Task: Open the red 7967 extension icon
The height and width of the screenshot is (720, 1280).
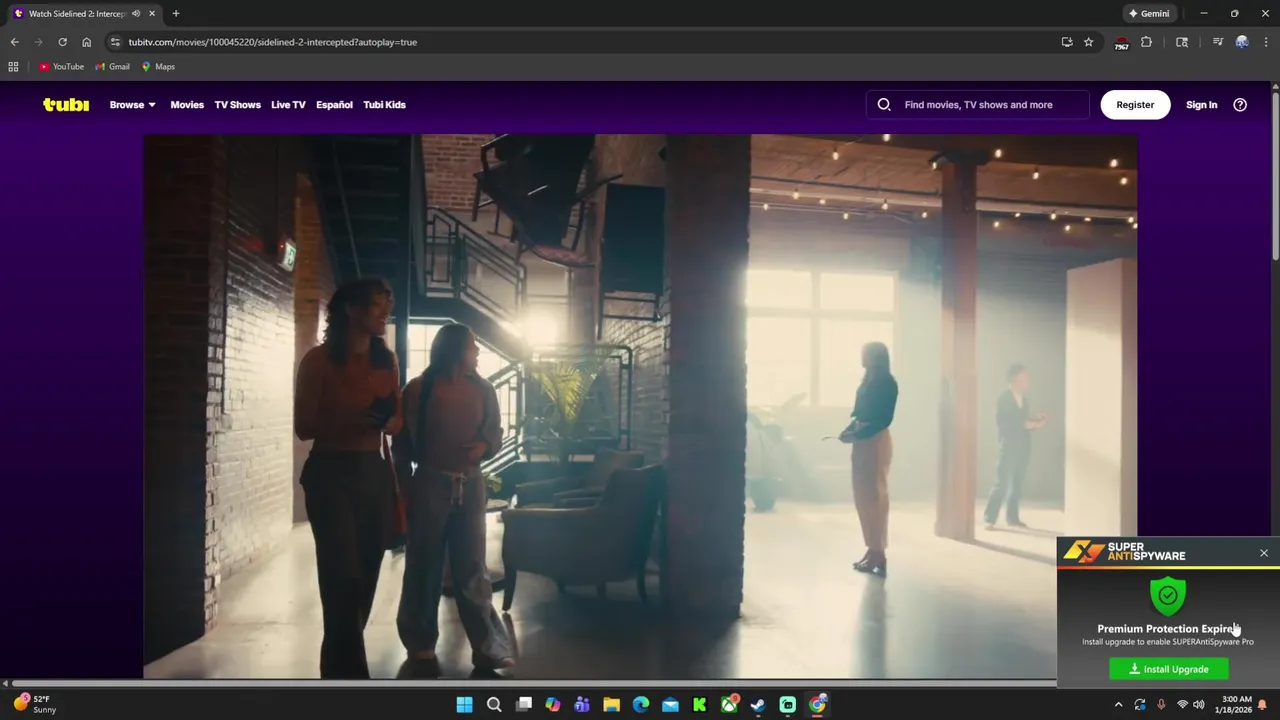Action: pos(1121,43)
